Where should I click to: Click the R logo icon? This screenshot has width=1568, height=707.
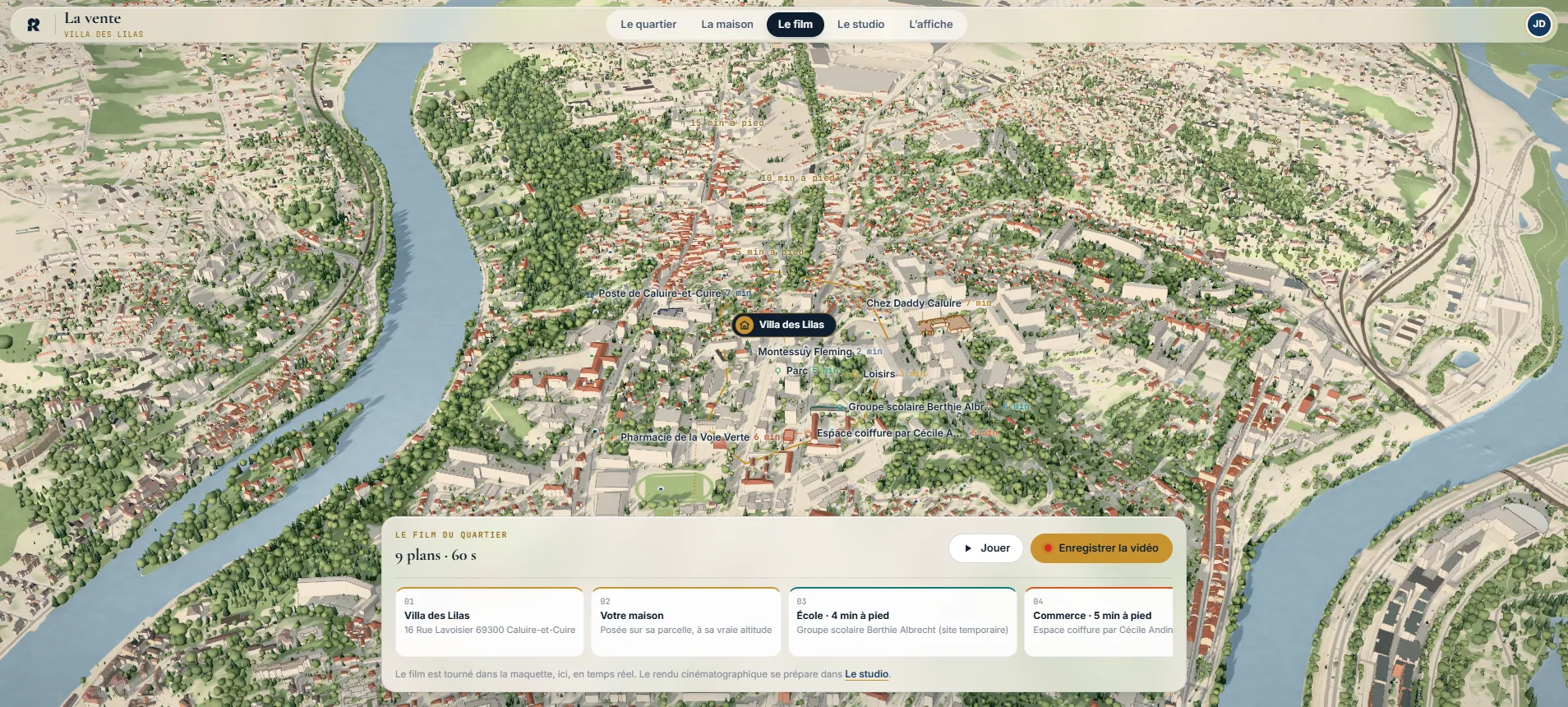tap(33, 25)
